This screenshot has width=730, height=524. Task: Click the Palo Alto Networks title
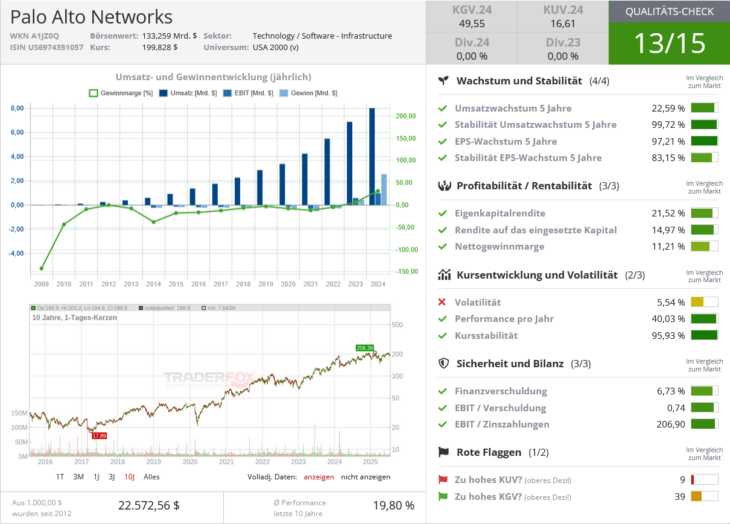(x=91, y=17)
